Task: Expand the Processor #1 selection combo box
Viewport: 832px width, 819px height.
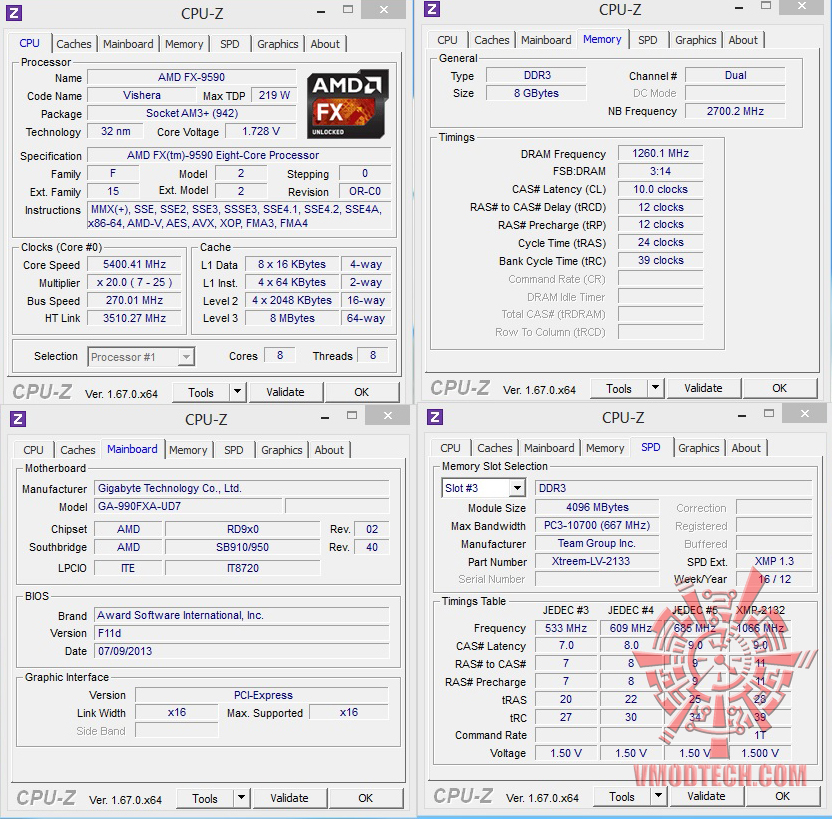Action: click(186, 357)
